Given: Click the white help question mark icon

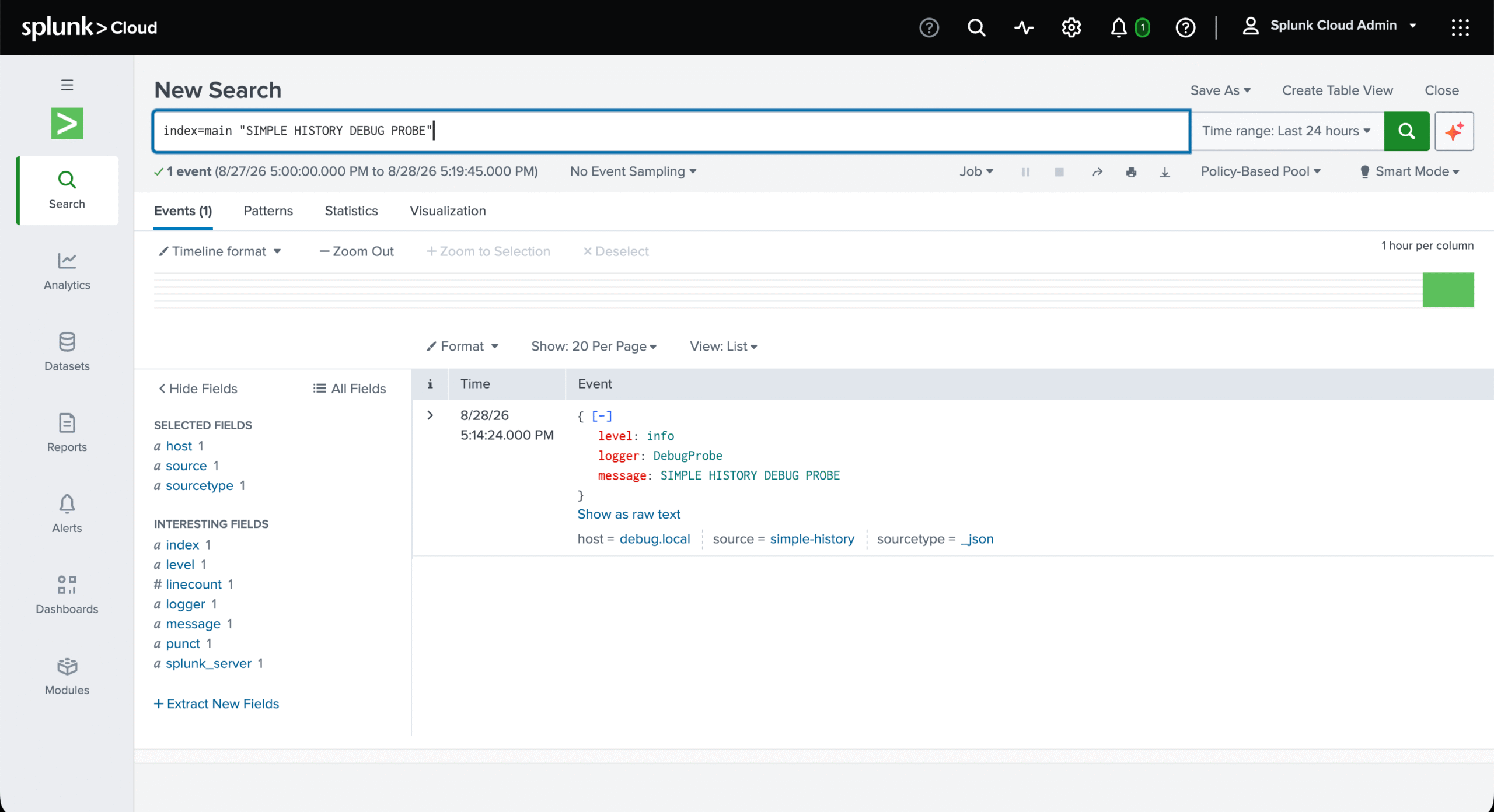Looking at the screenshot, I should tap(1185, 27).
